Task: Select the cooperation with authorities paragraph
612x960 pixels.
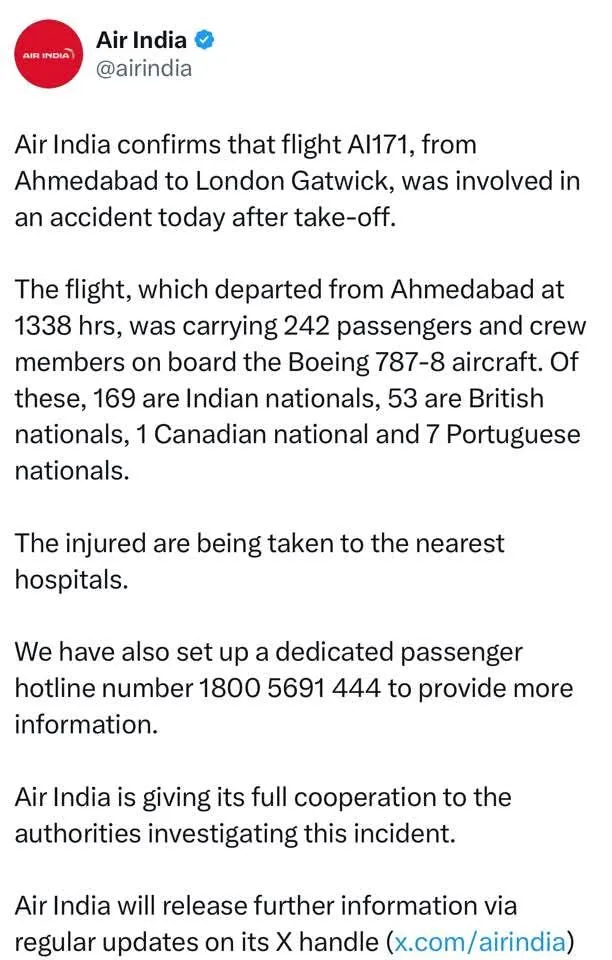Action: (262, 815)
